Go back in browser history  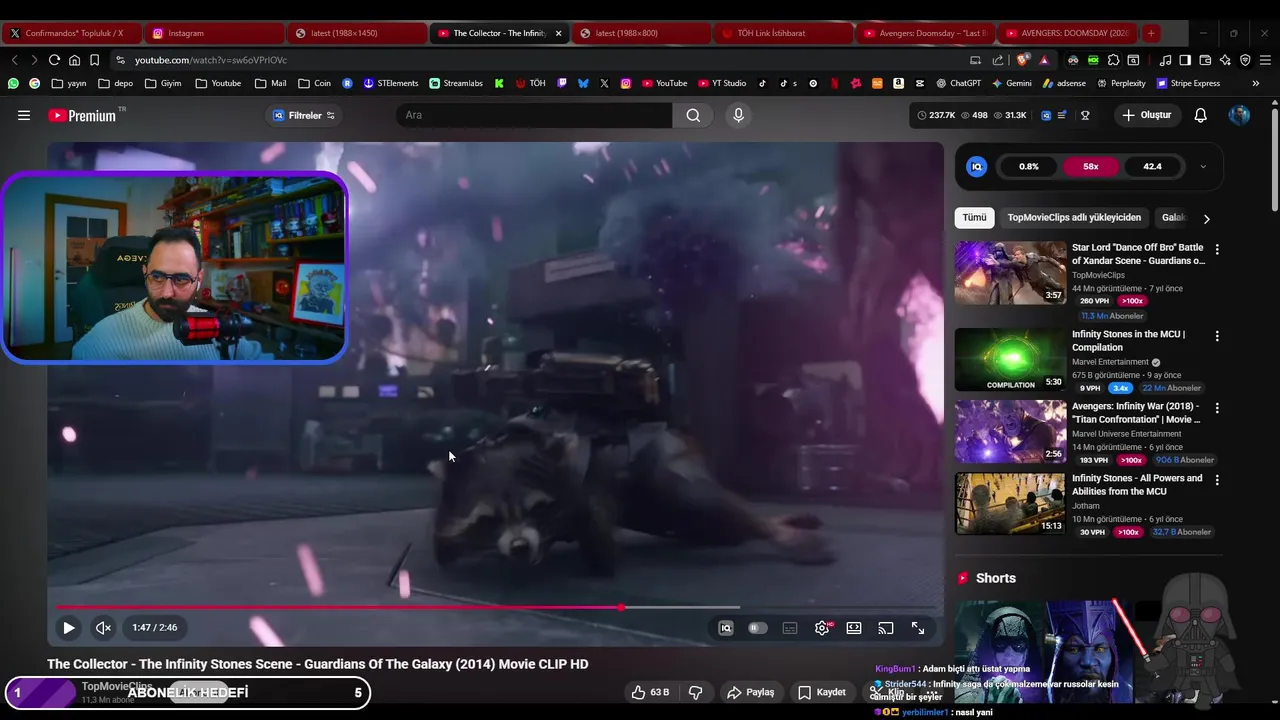point(14,60)
